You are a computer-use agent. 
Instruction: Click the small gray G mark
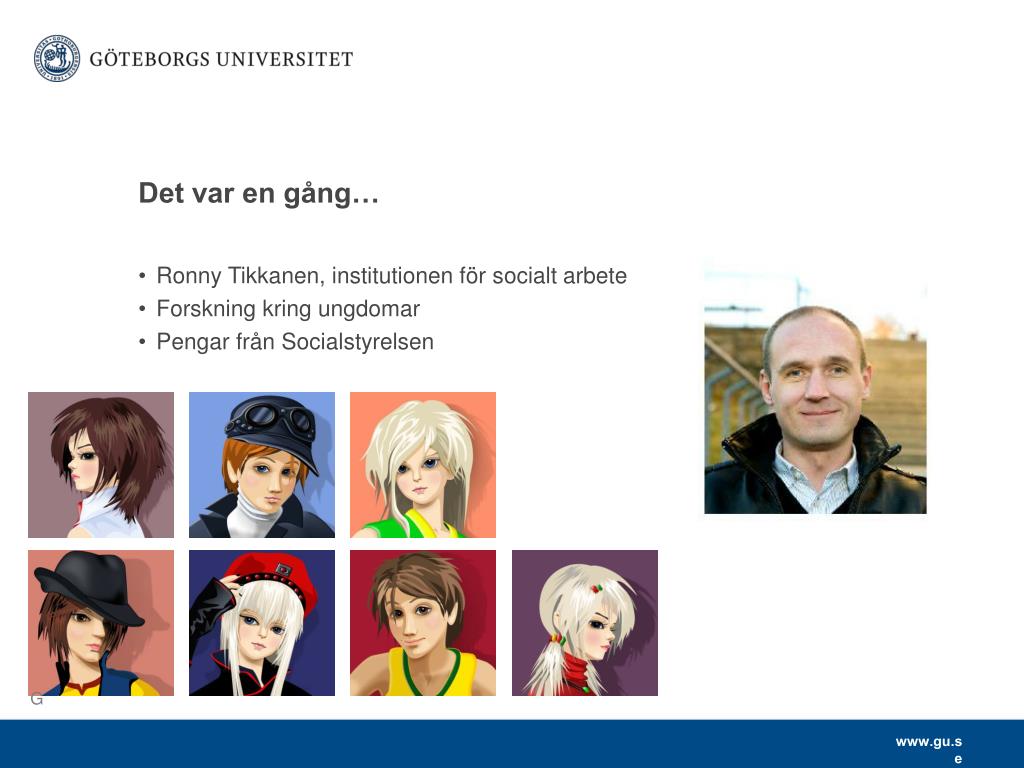coord(37,699)
